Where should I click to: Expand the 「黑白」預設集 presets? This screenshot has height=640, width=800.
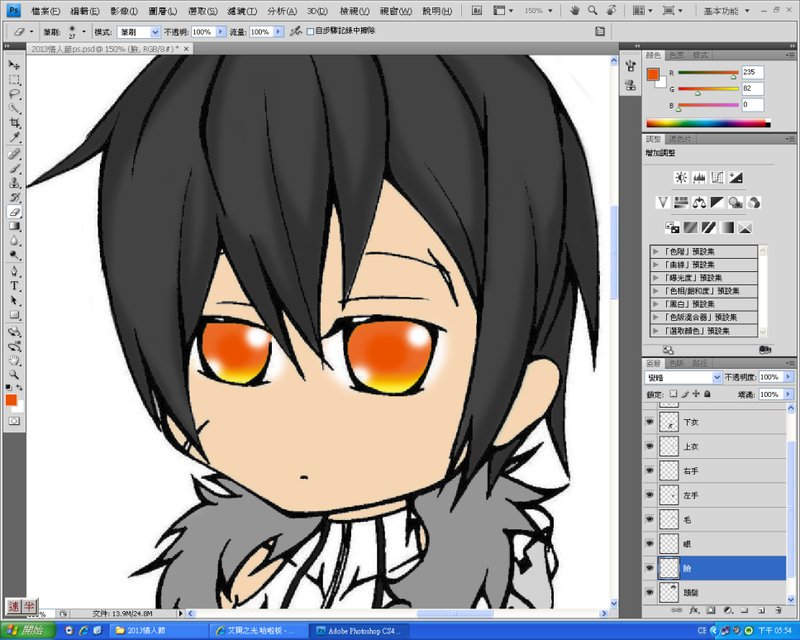tap(656, 304)
